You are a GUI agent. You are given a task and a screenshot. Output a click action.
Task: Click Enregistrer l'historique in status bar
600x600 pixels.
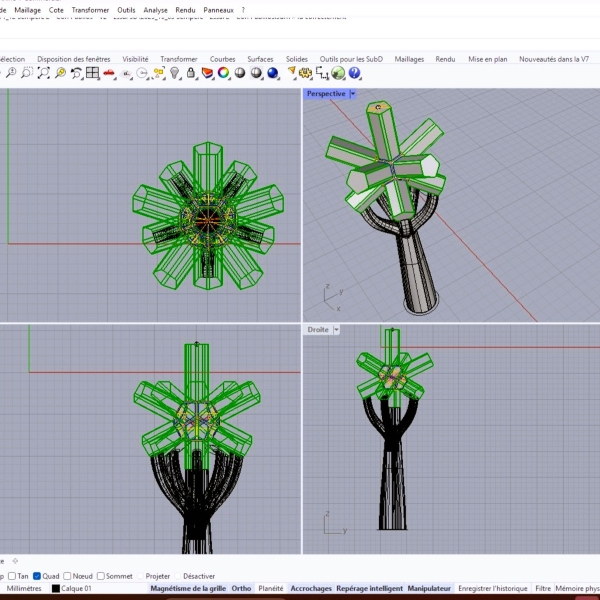tap(494, 589)
